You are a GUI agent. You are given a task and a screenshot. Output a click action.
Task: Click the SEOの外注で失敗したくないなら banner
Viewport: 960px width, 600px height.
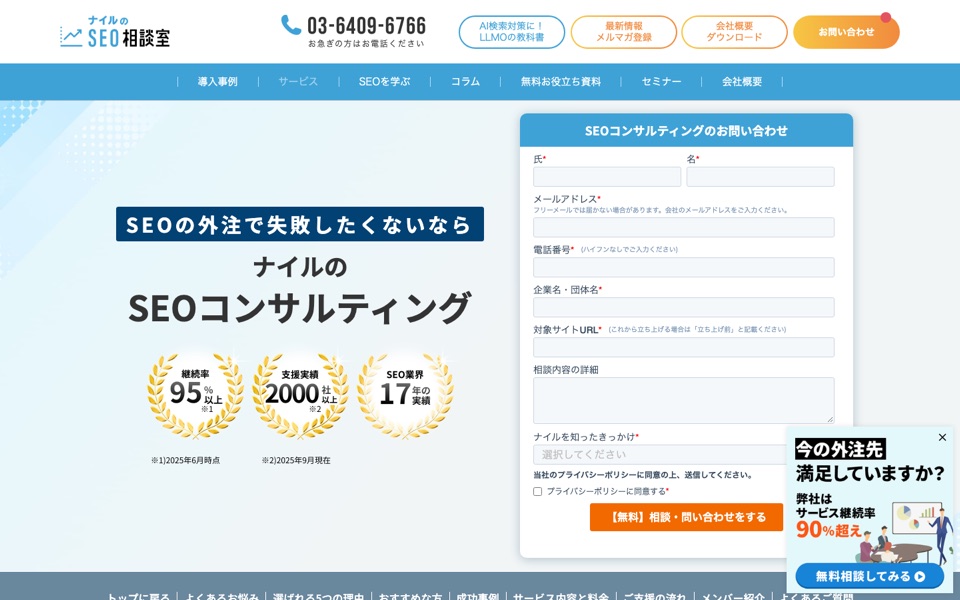[x=300, y=224]
